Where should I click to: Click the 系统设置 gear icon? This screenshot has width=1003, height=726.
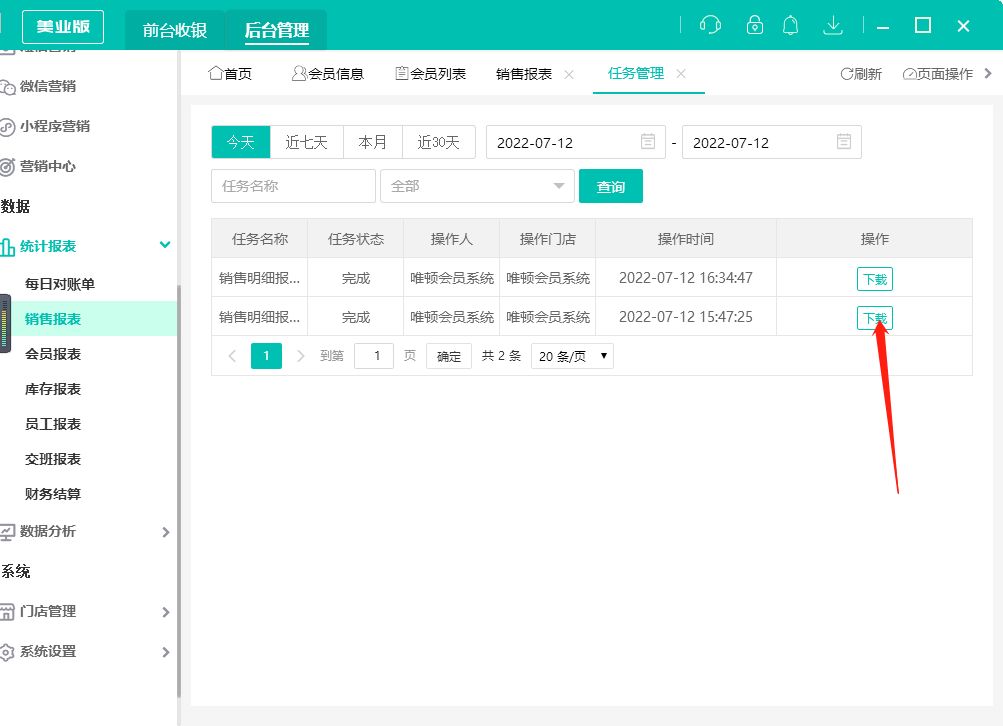(x=8, y=652)
